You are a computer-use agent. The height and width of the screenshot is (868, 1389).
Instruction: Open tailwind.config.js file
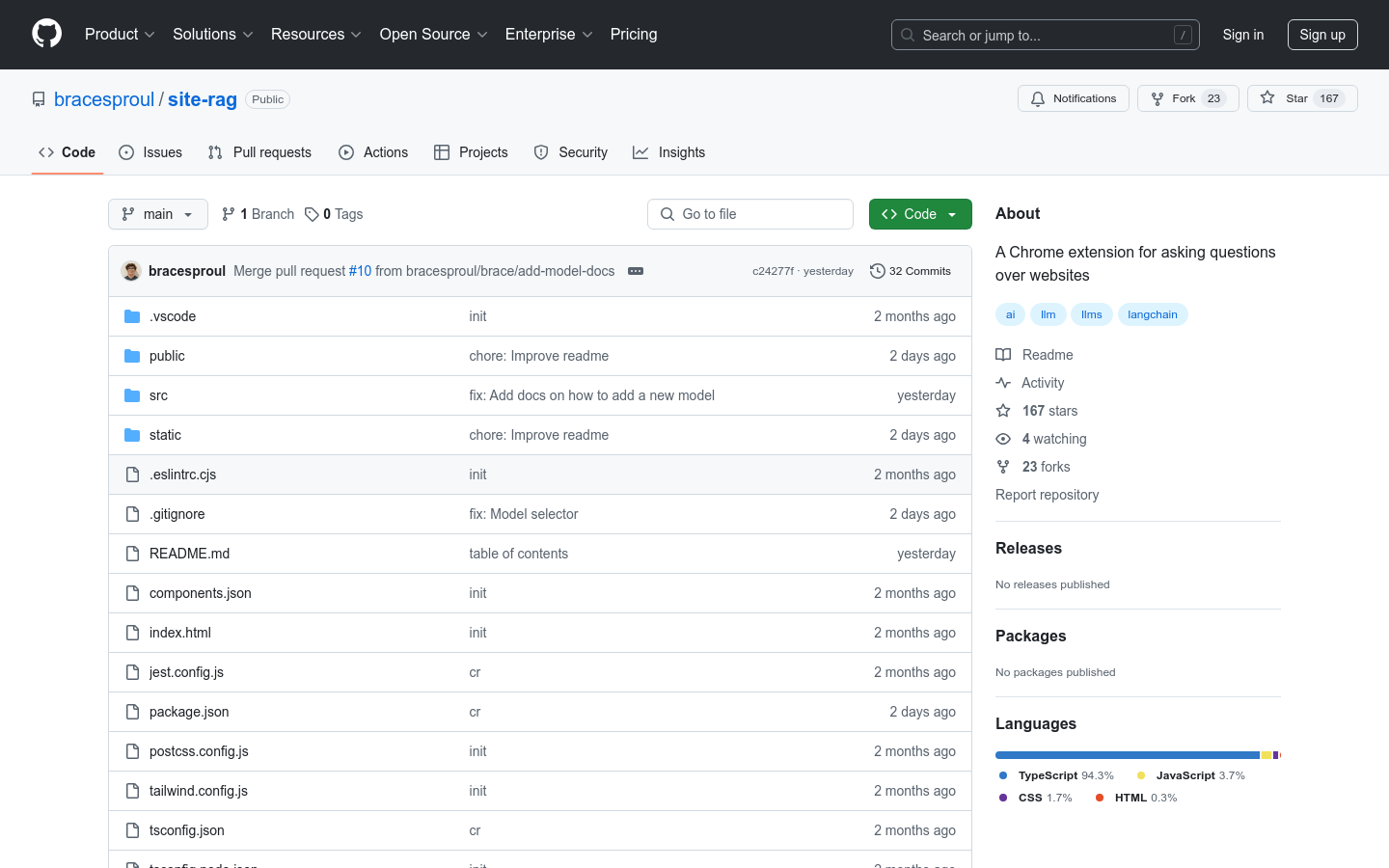199,791
